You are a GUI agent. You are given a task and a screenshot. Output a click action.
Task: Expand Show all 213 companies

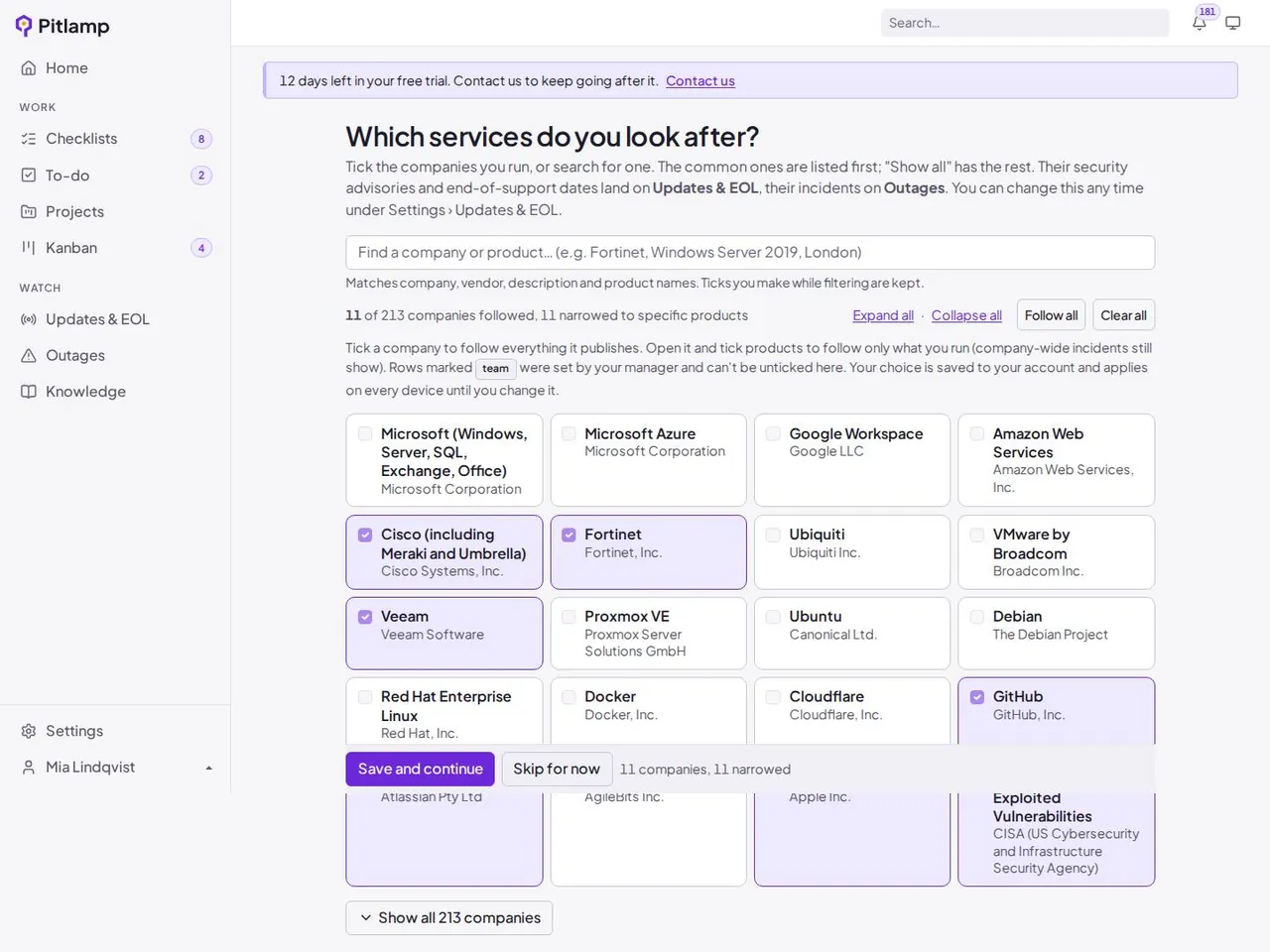449,918
